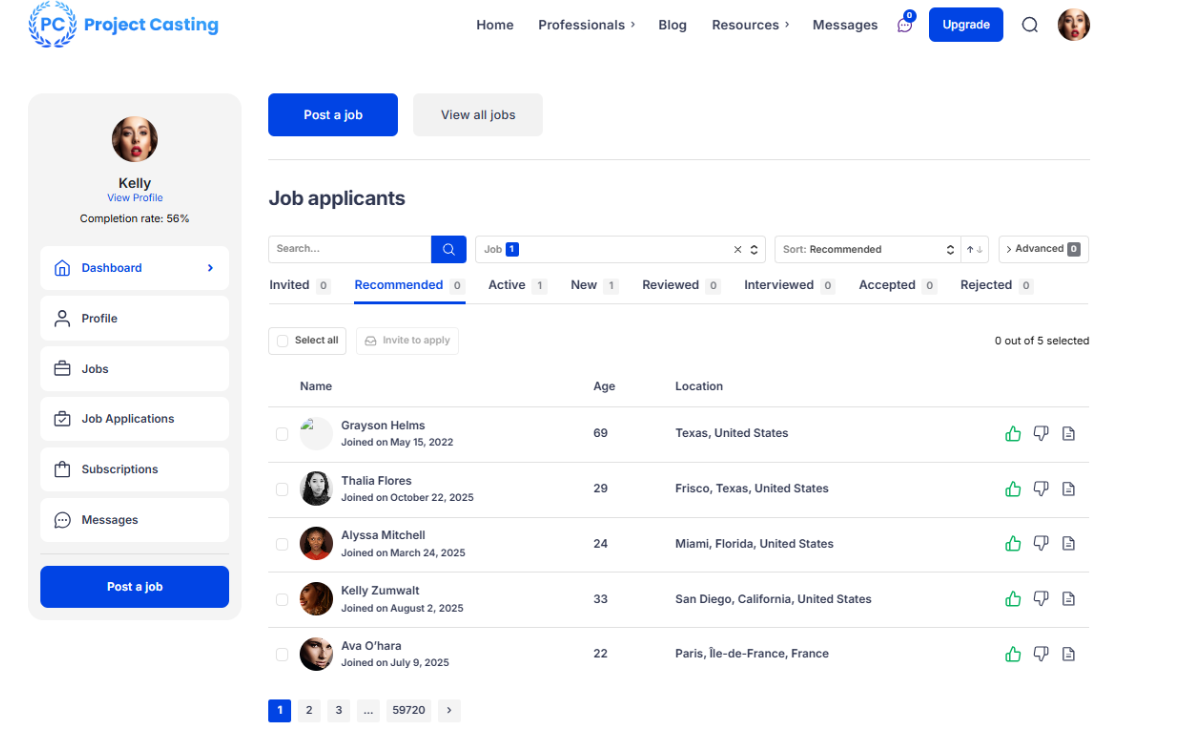Open document icon for Alyssa Mitchell

coord(1068,544)
